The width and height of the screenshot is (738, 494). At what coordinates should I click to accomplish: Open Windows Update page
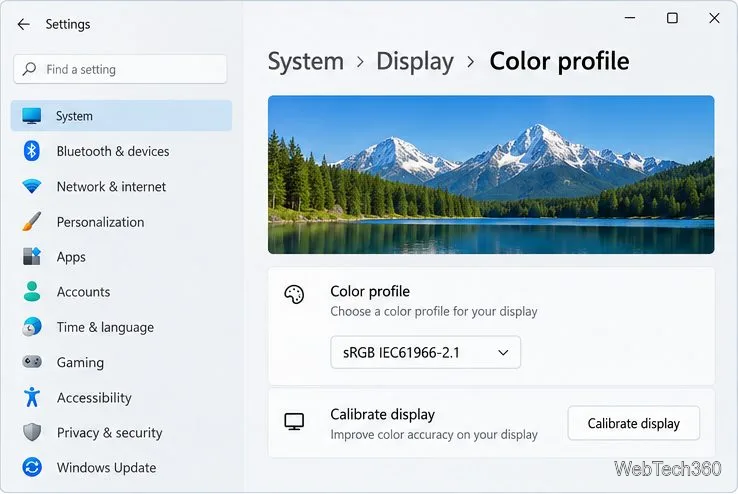[x=121, y=467]
